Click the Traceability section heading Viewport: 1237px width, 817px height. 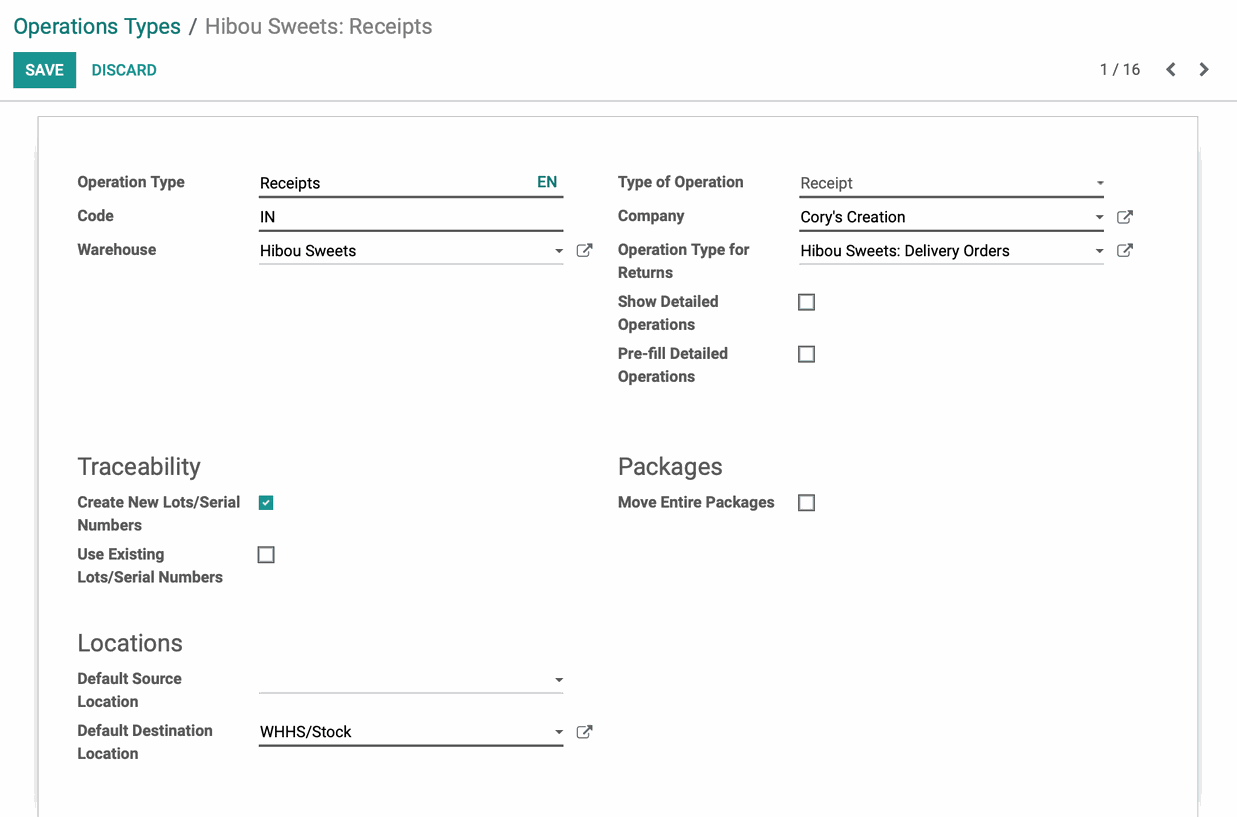click(x=139, y=467)
